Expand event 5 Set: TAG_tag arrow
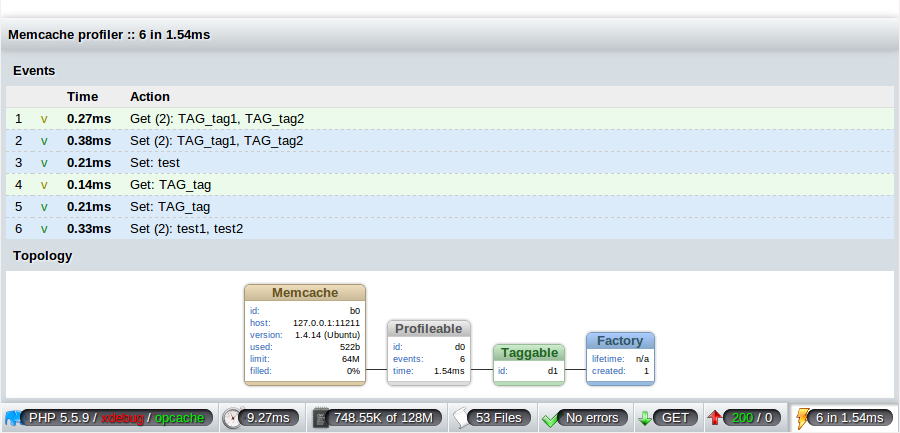Image resolution: width=900 pixels, height=433 pixels. coord(44,207)
